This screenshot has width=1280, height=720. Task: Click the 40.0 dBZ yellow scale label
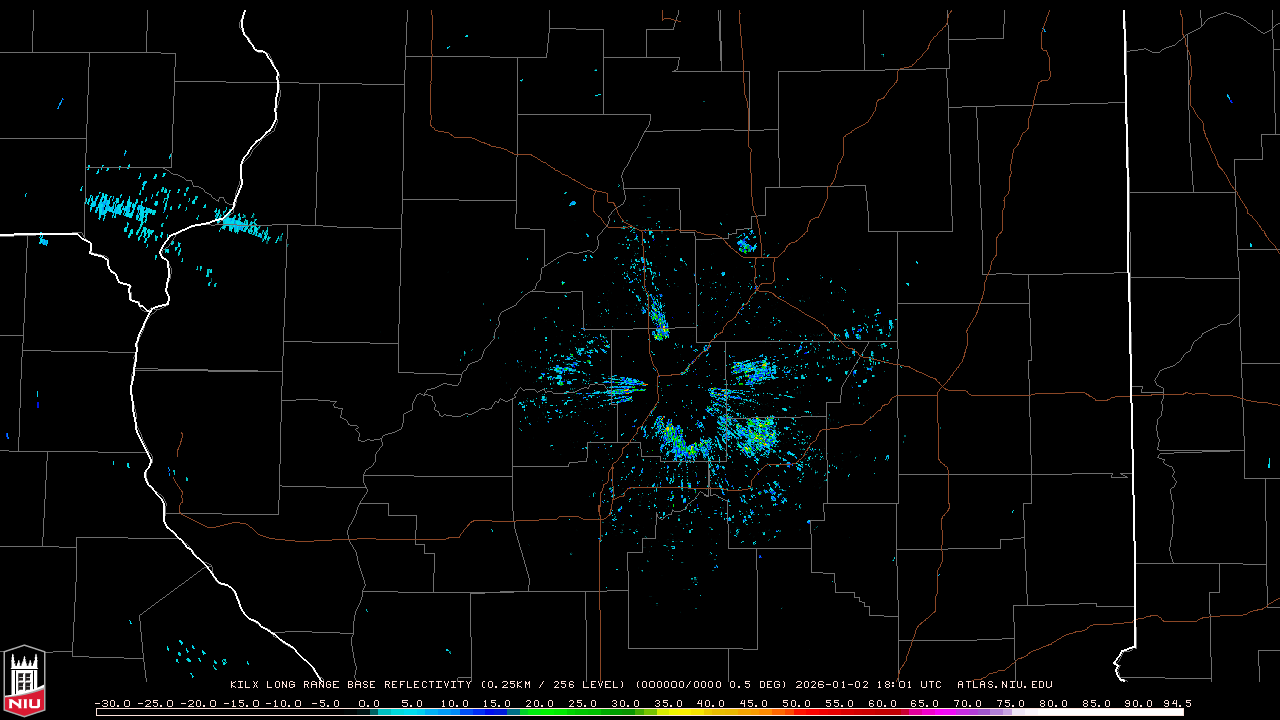(x=711, y=703)
